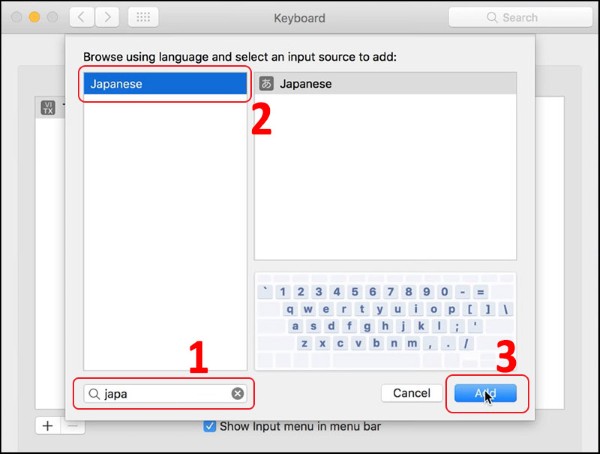Click the "1" key in keyboard preview
Viewport: 600px width, 454px height.
[x=283, y=292]
